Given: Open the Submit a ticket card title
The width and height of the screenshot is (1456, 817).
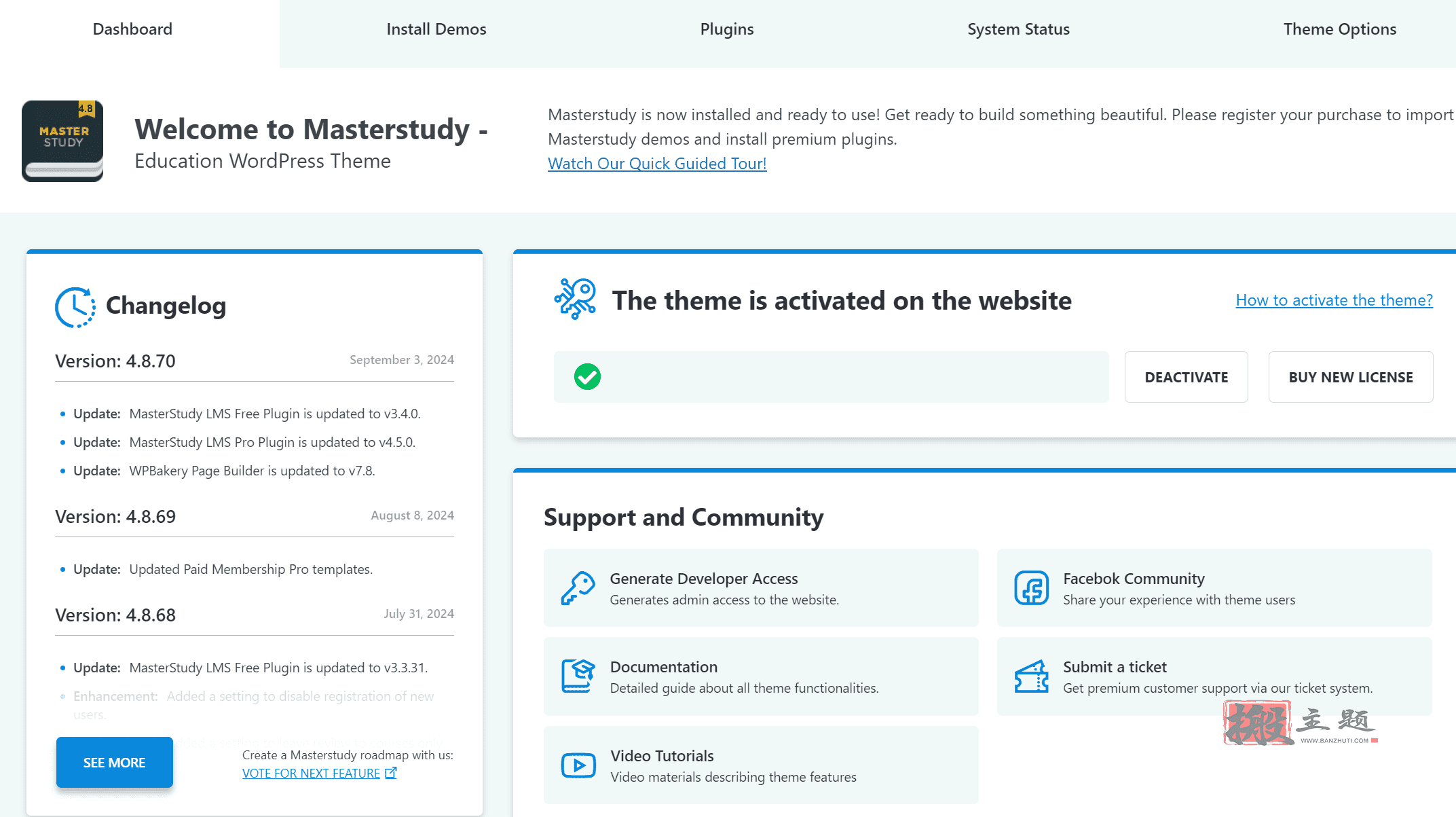Looking at the screenshot, I should click(1115, 667).
